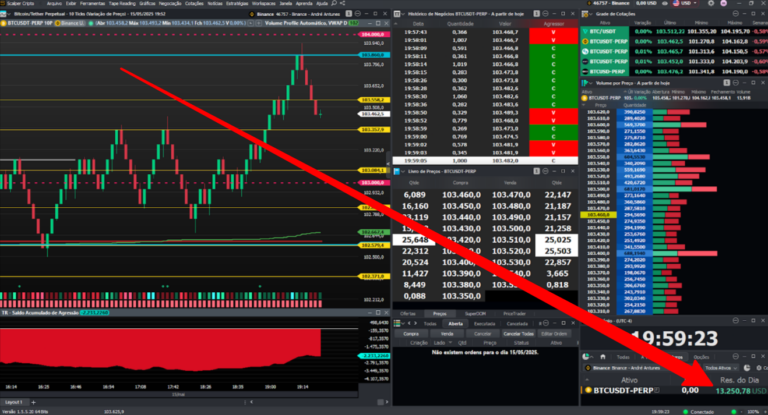The image size is (768, 415).
Task: Open settings gear icon in top-right header
Action: tap(711, 3)
